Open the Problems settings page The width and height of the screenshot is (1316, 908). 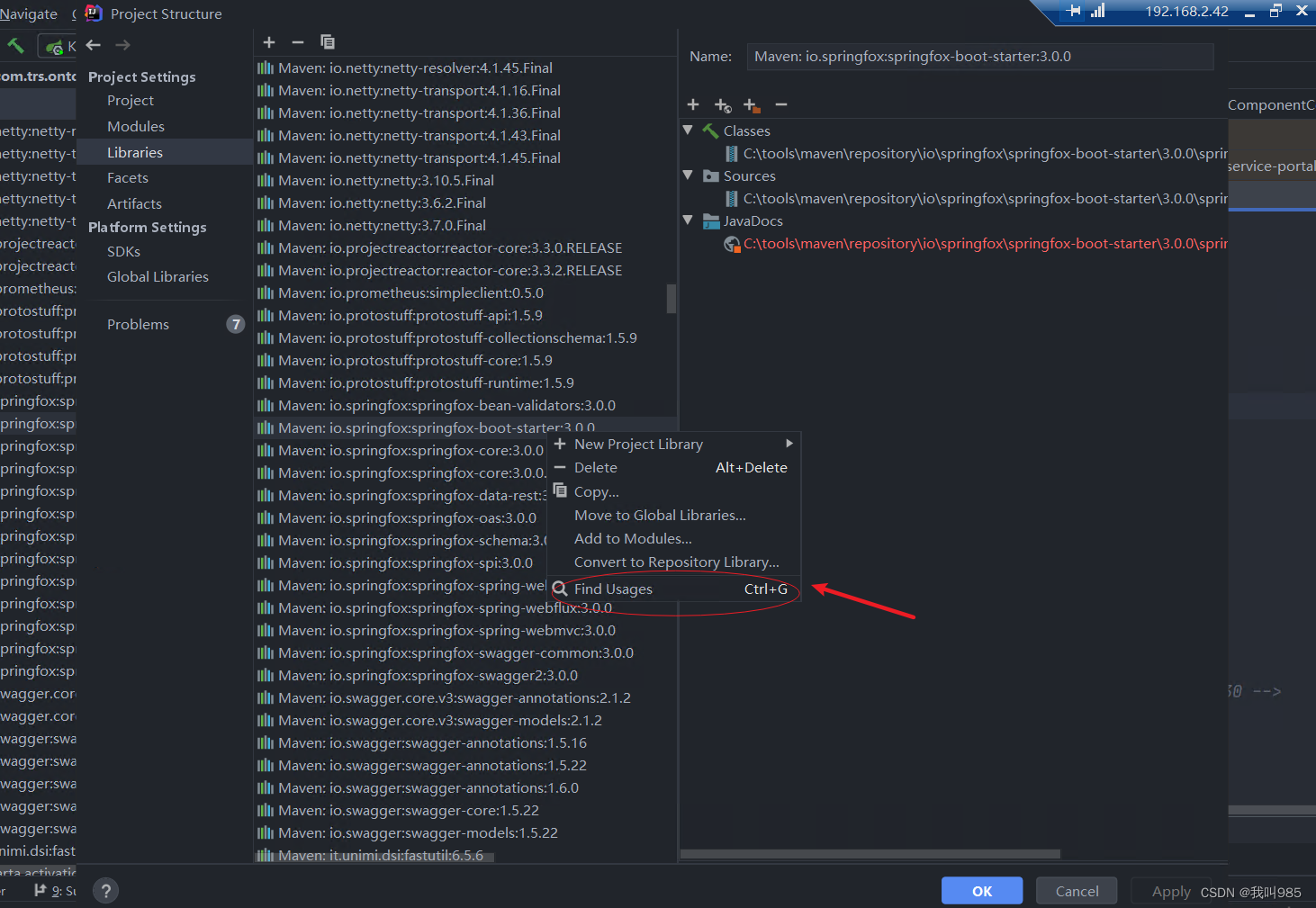pos(138,325)
